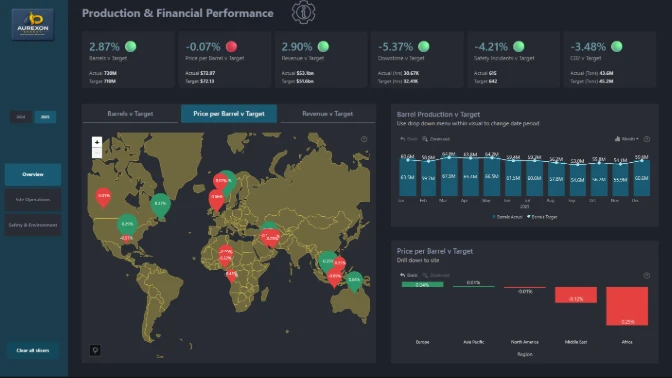Click the North America axis label
The image size is (672, 378).
coord(525,342)
